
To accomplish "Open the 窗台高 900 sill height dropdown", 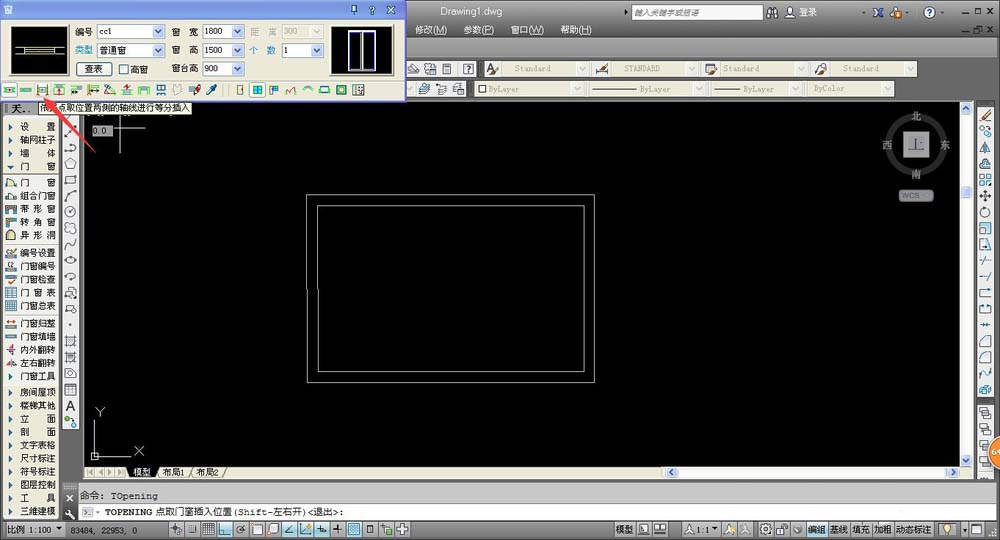I will click(x=237, y=69).
